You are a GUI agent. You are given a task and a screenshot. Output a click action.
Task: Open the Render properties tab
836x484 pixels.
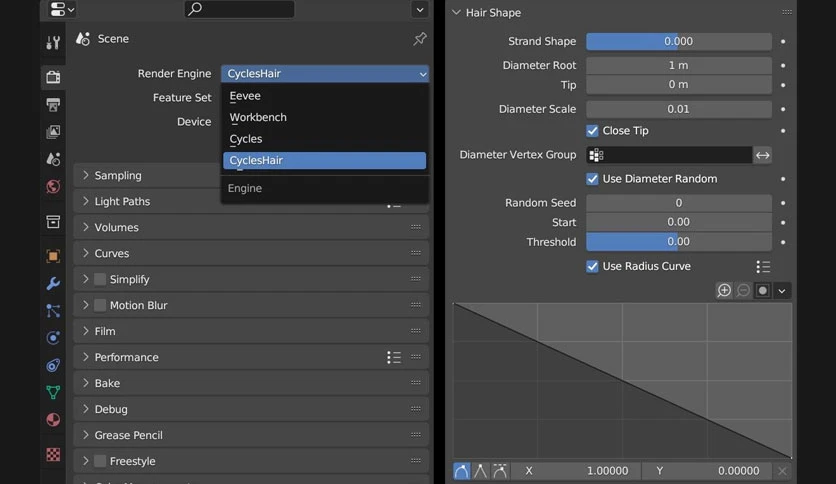point(53,77)
